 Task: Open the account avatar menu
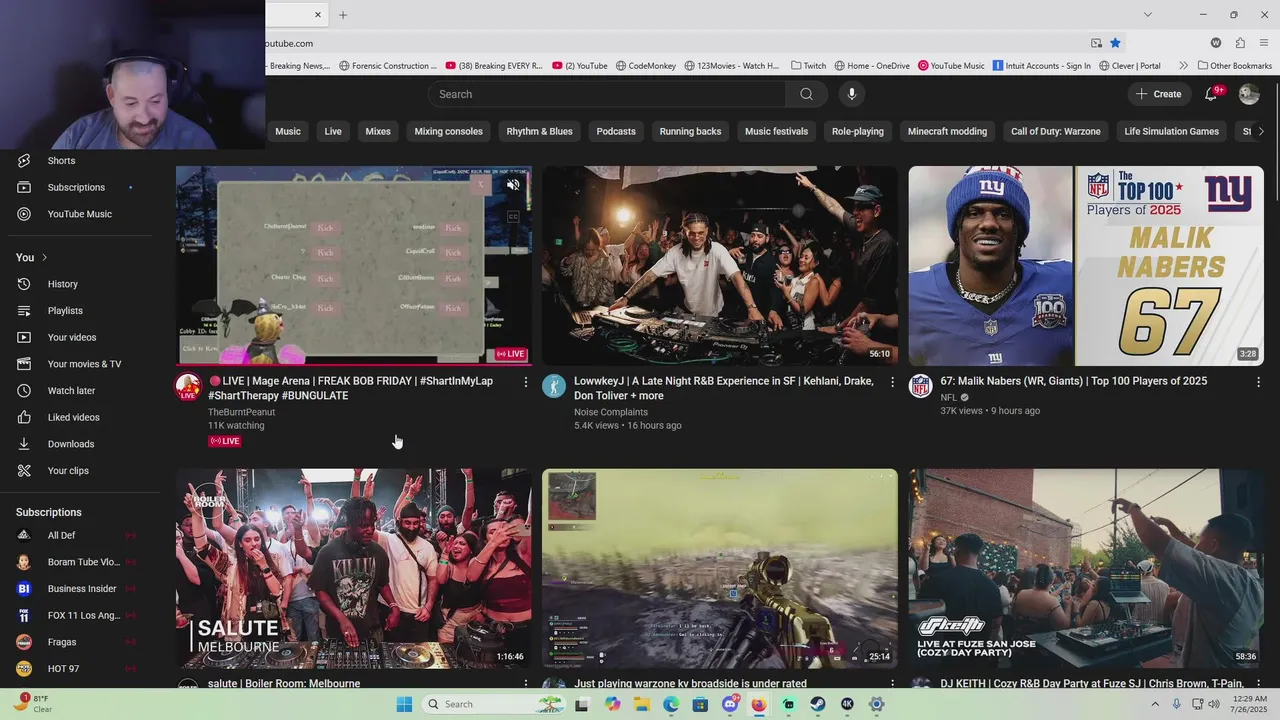pos(1249,94)
